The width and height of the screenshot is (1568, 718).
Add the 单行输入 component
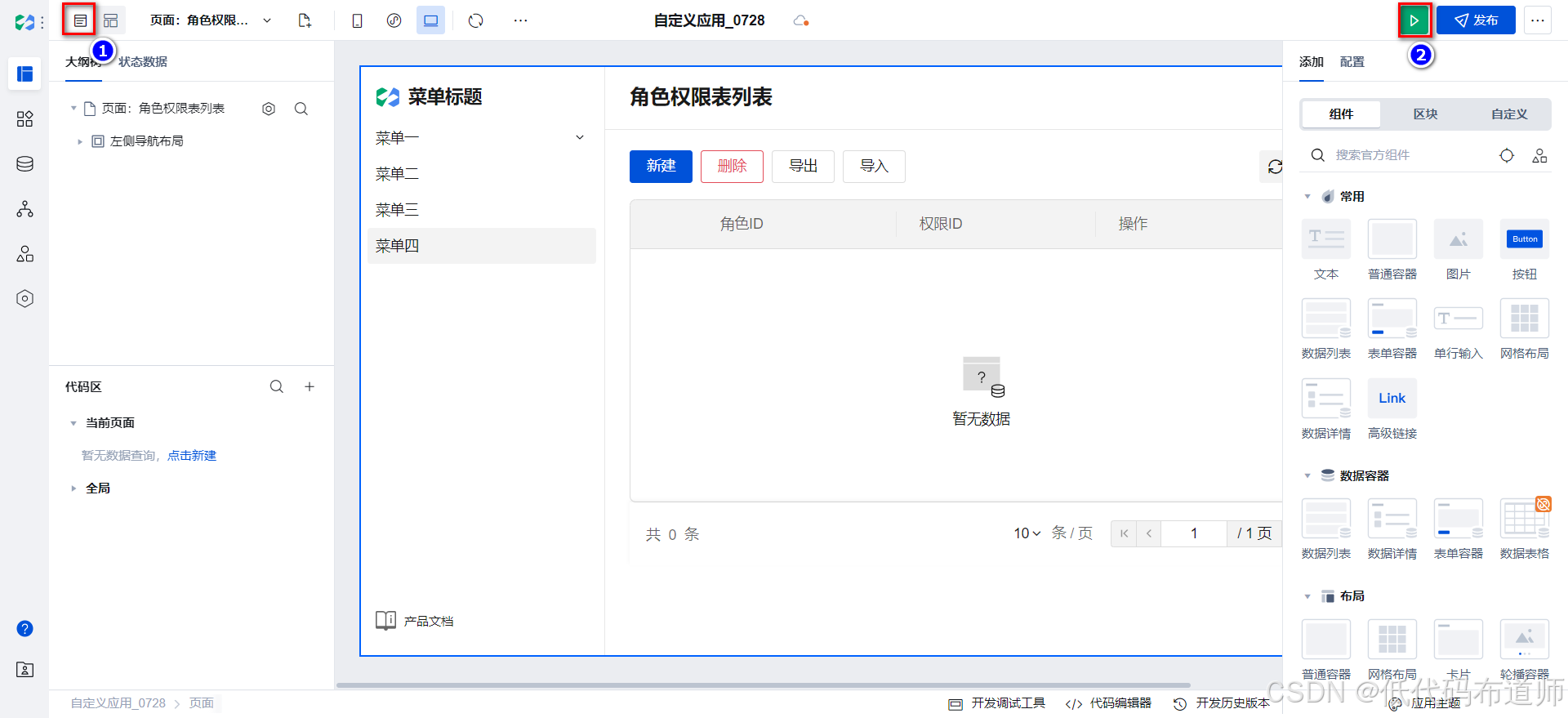(1459, 329)
